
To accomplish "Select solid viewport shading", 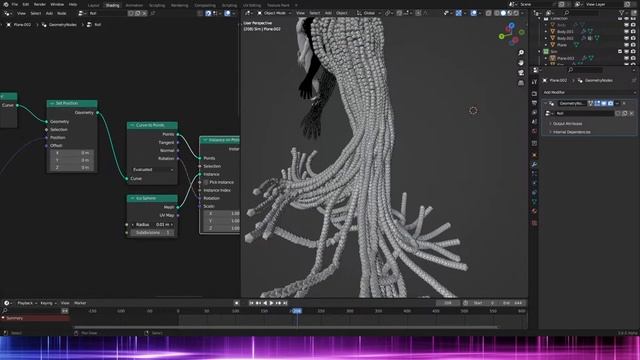I will pyautogui.click(x=503, y=13).
